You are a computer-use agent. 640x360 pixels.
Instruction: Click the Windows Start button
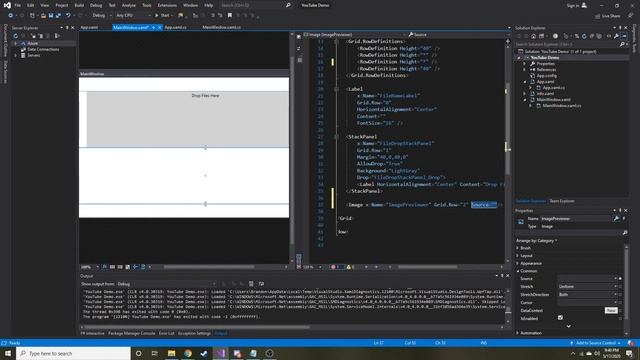7,353
